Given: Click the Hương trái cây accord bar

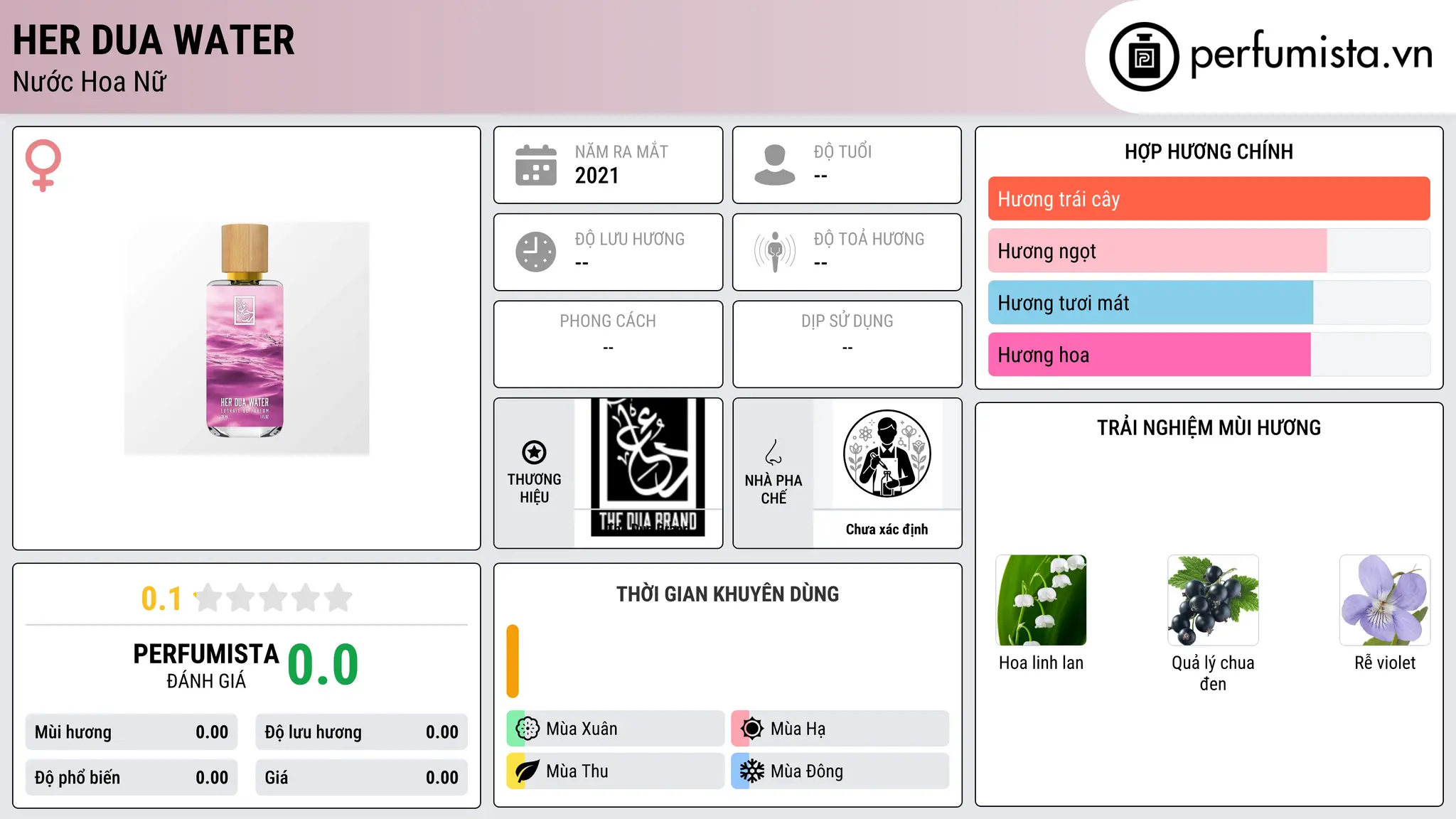Looking at the screenshot, I should click(x=1209, y=199).
